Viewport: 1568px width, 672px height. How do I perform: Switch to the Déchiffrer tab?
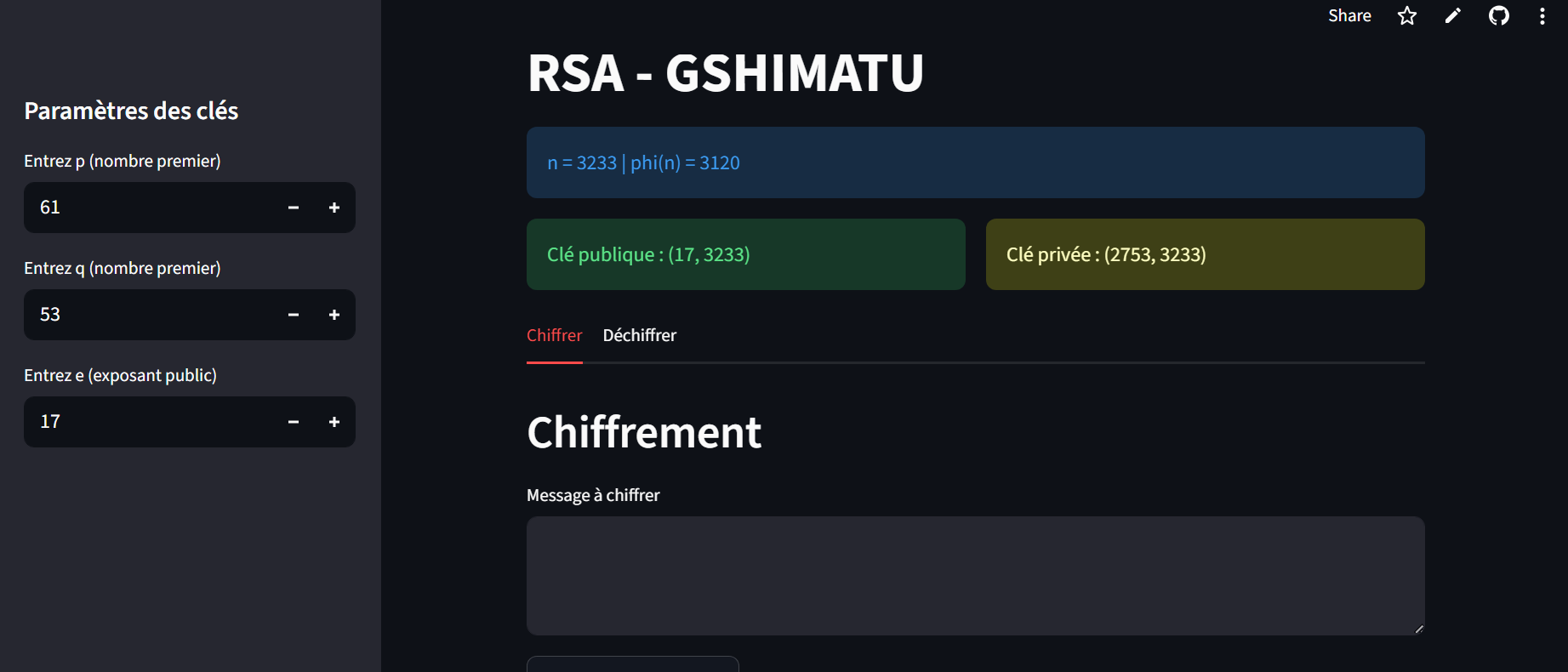click(639, 335)
